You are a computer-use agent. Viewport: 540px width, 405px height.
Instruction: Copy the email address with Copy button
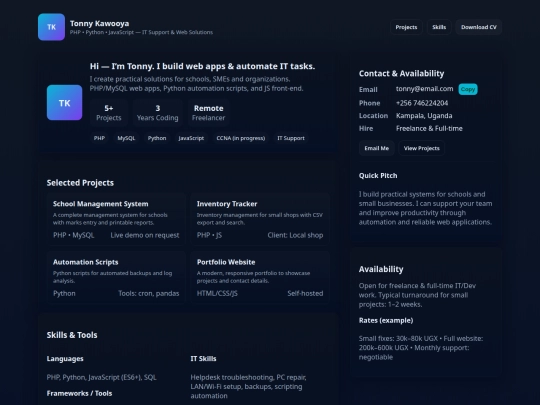tap(468, 89)
